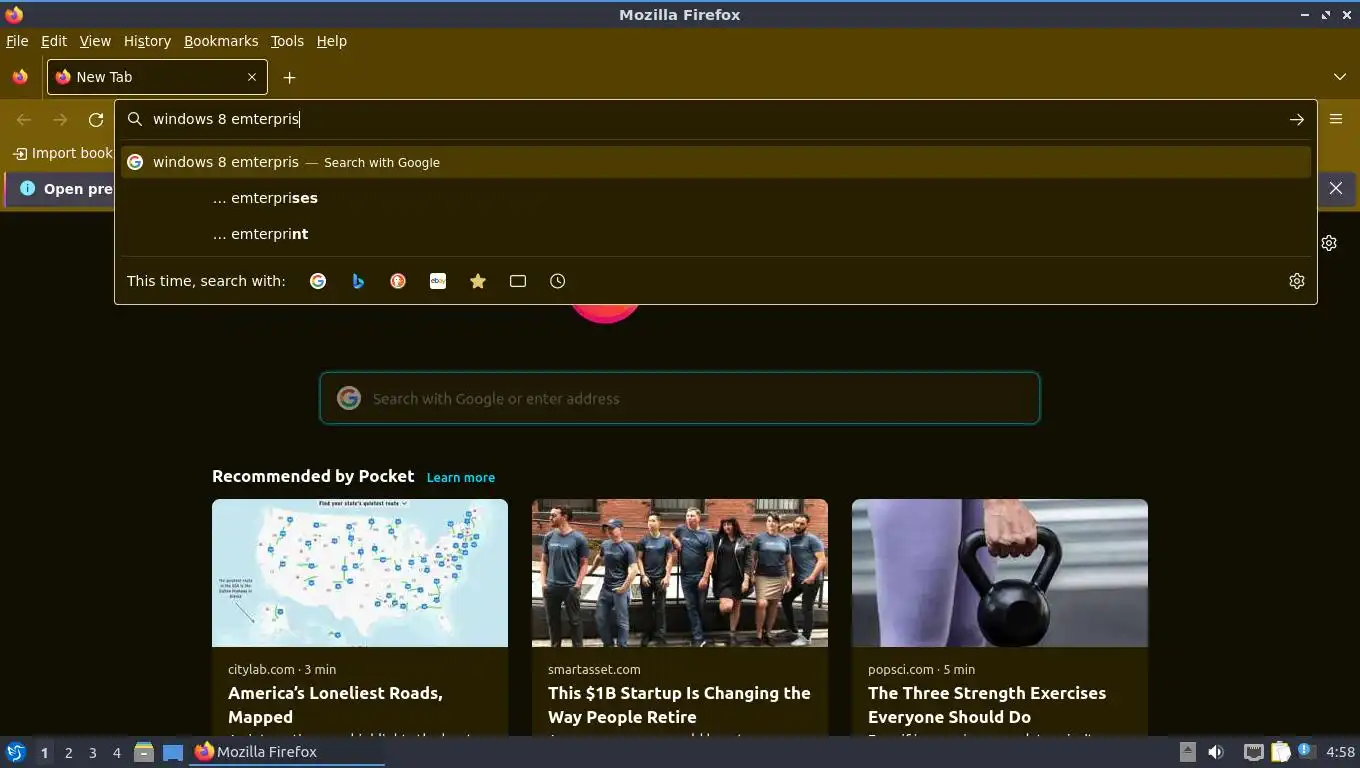Open the File menu
The image size is (1360, 768).
[x=17, y=41]
